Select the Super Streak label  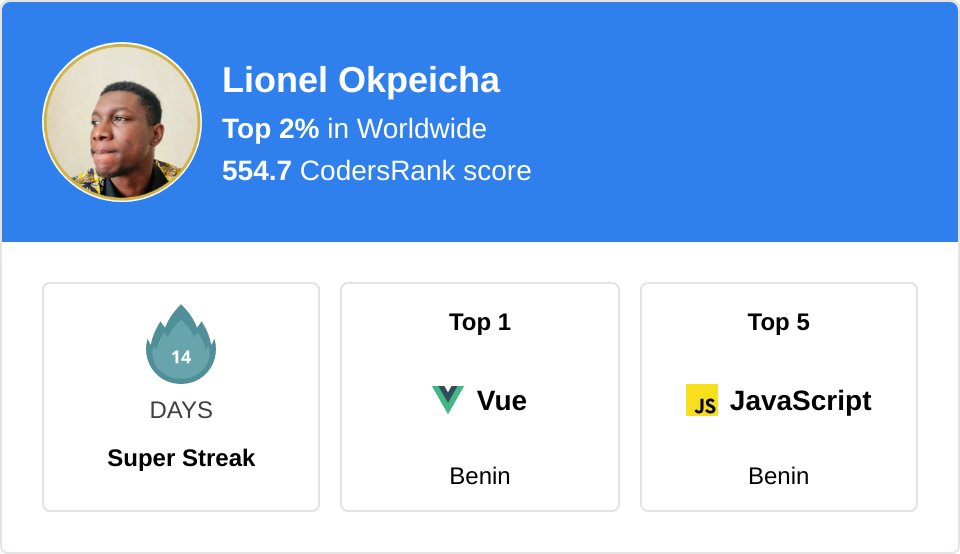[181, 458]
